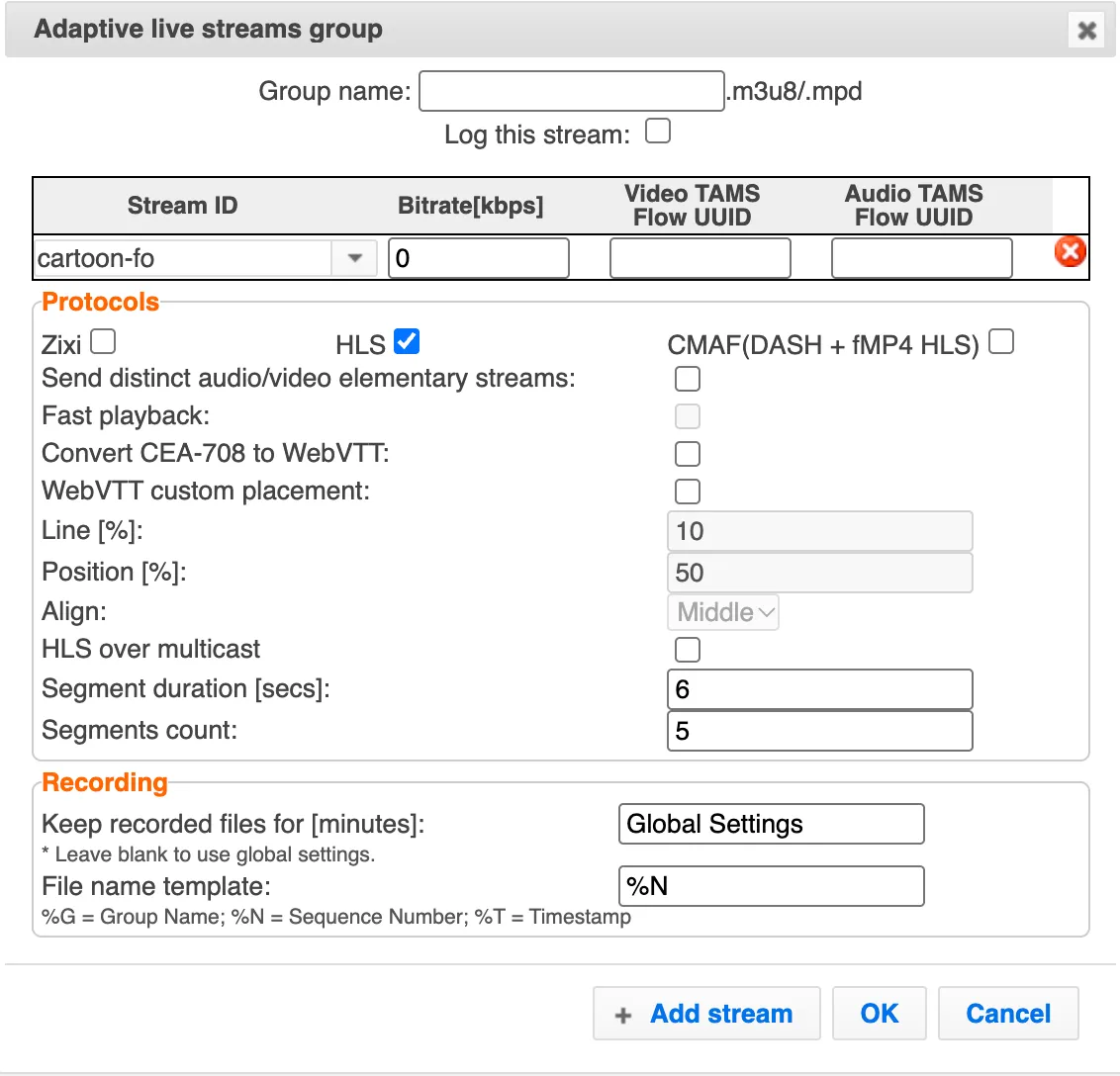Viewport: 1120px width, 1076px height.
Task: Click the Bitrate[kbps] column header
Action: [471, 206]
